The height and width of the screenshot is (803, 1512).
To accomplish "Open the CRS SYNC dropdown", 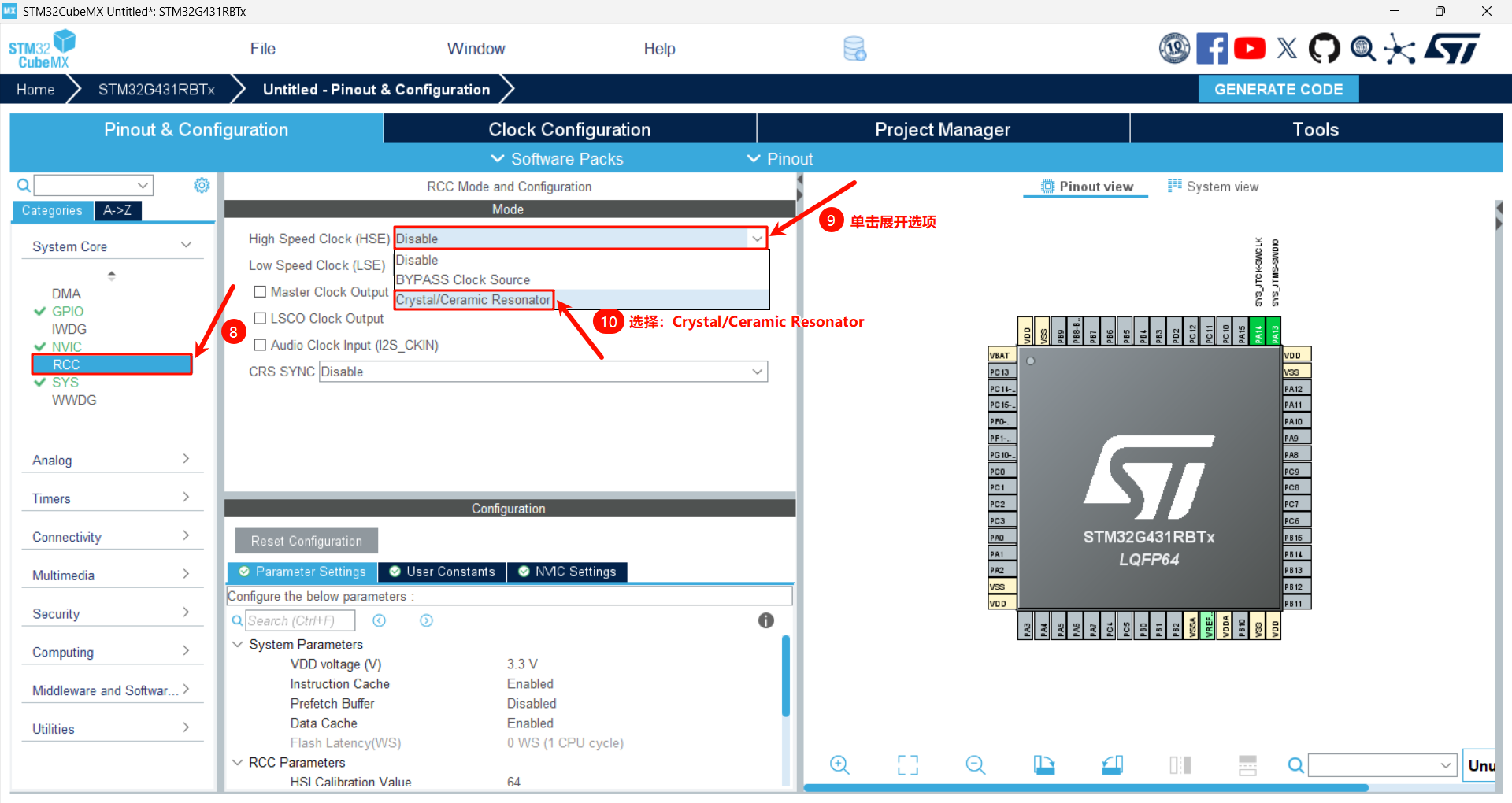I will pos(543,372).
